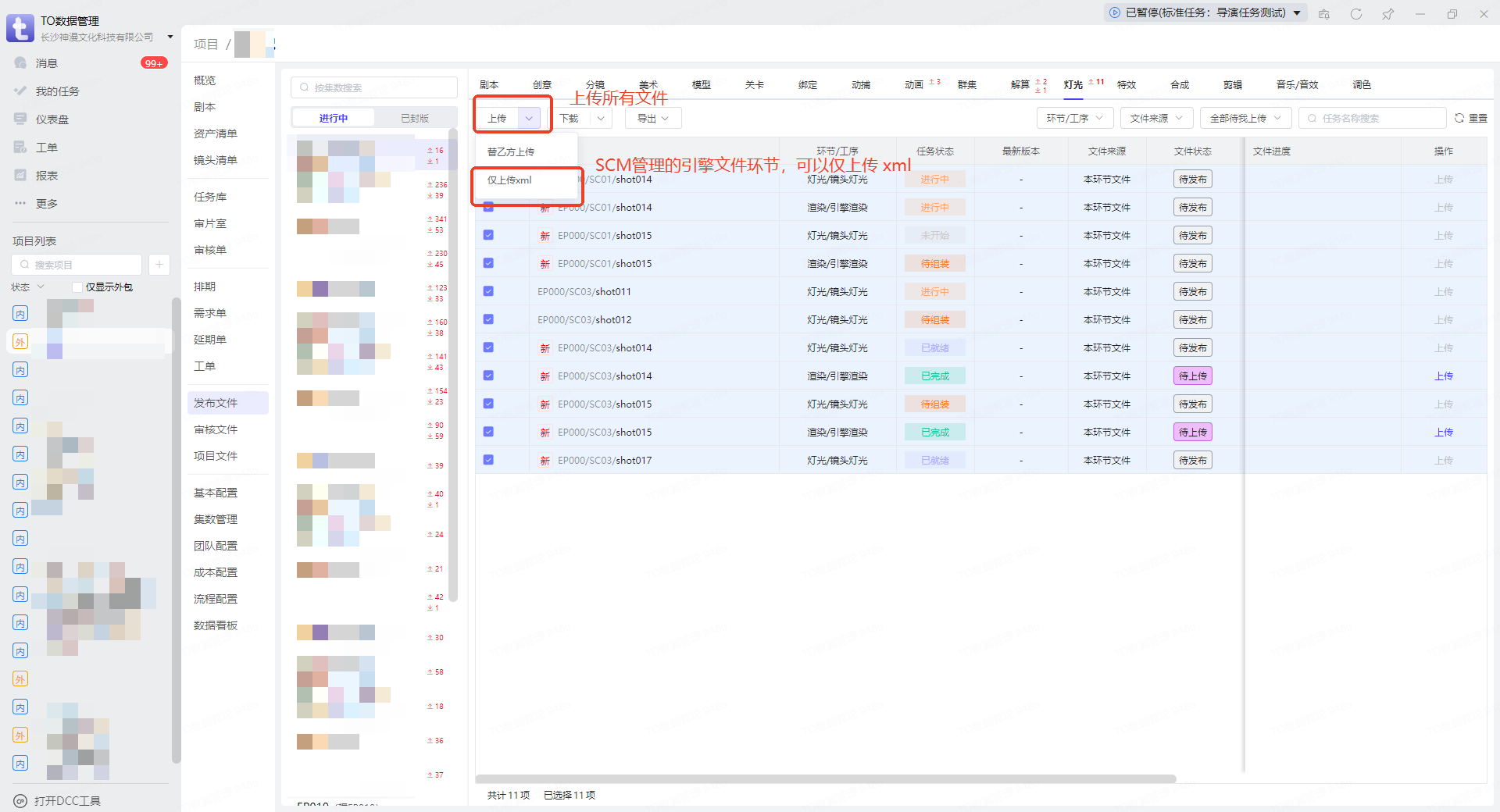Pin the window with pushpin icon
1500x812 pixels.
coord(1387,14)
